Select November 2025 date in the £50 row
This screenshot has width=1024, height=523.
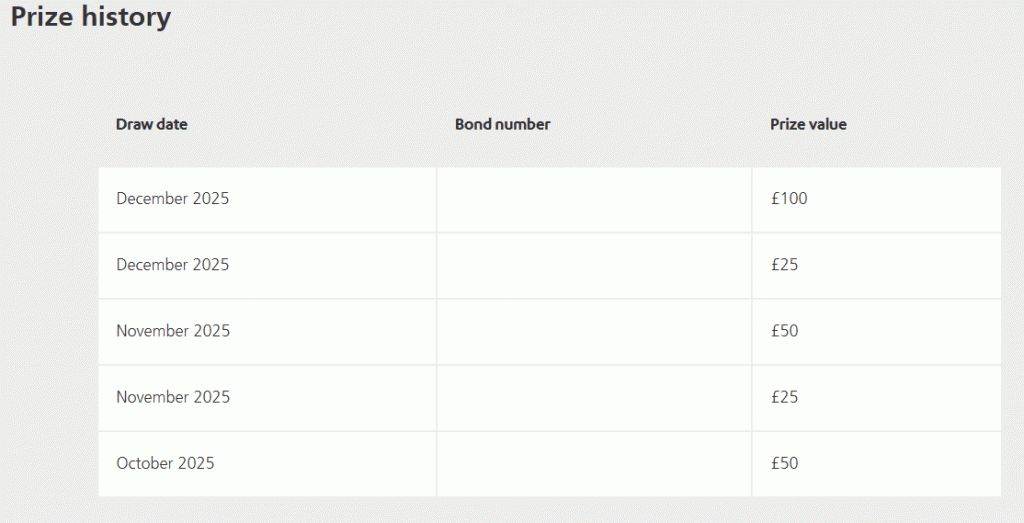(x=172, y=331)
